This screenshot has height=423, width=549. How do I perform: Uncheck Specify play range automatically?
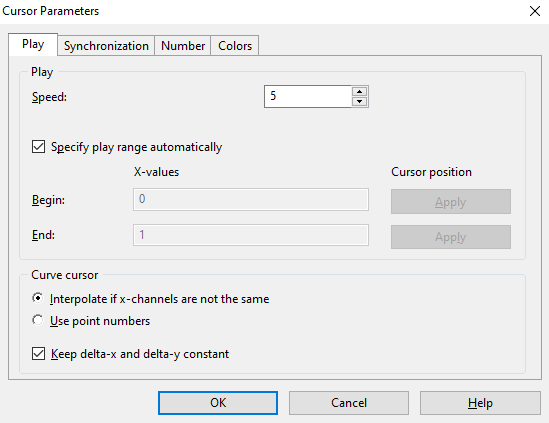click(39, 147)
